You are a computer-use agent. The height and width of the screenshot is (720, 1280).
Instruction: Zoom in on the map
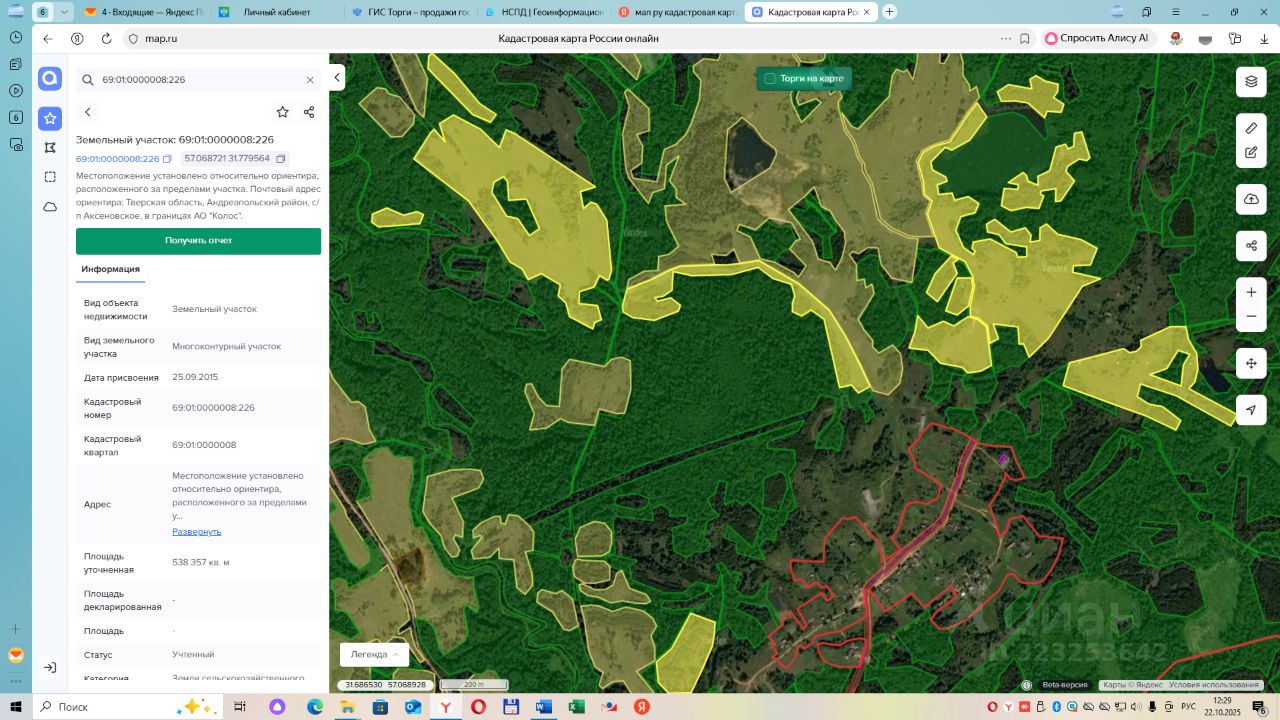click(1251, 292)
